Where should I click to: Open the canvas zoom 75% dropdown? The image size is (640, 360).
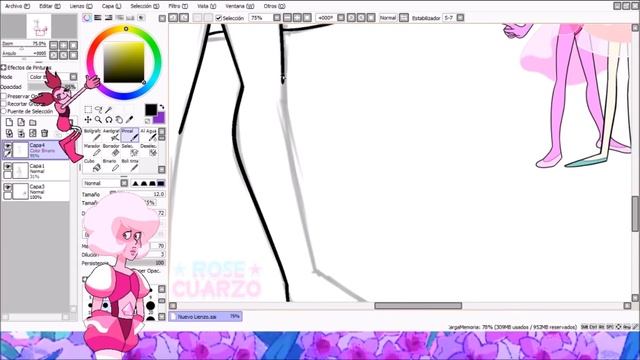pos(277,18)
